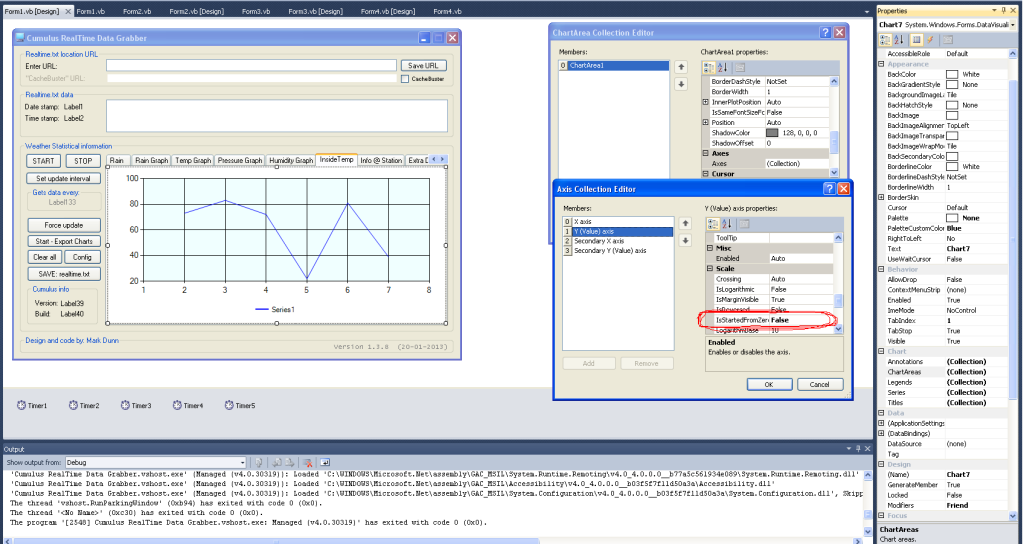Click the ShadowColor gray color swatch

(772, 133)
